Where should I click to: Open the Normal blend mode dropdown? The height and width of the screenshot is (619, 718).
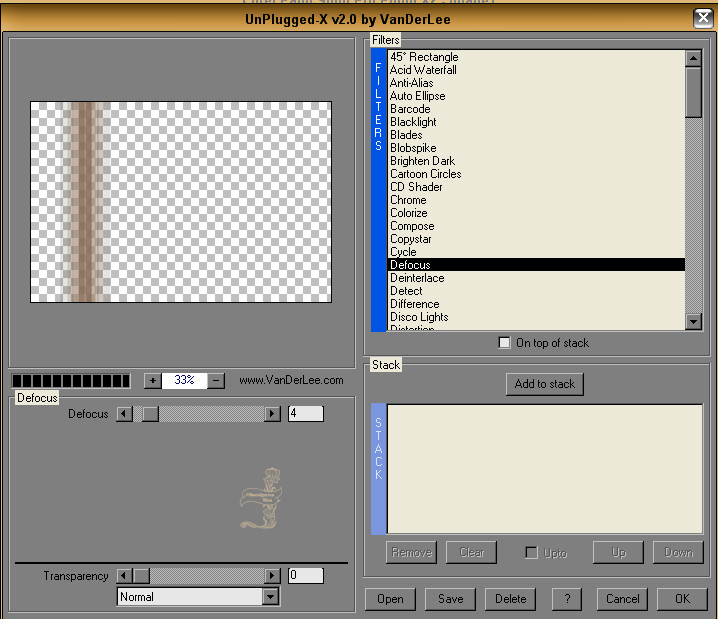click(x=271, y=597)
